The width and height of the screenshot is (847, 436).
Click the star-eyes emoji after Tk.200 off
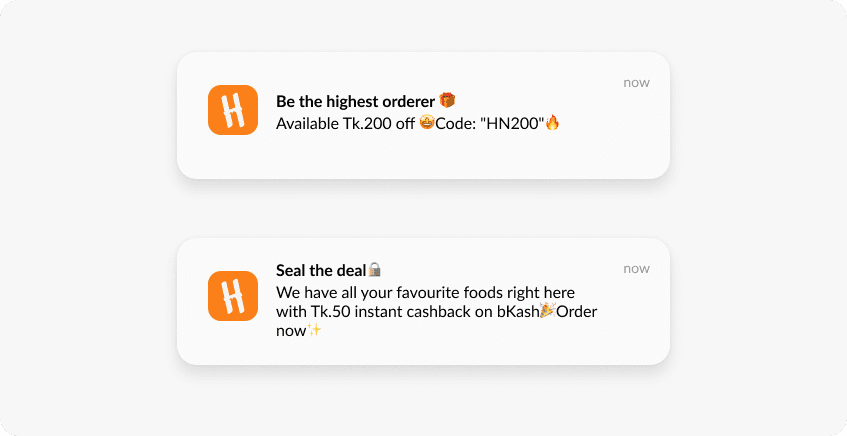[427, 123]
